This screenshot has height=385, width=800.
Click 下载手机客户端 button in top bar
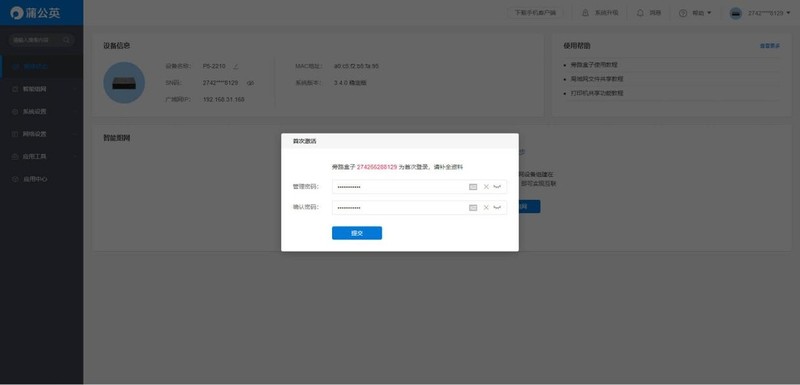(x=535, y=13)
